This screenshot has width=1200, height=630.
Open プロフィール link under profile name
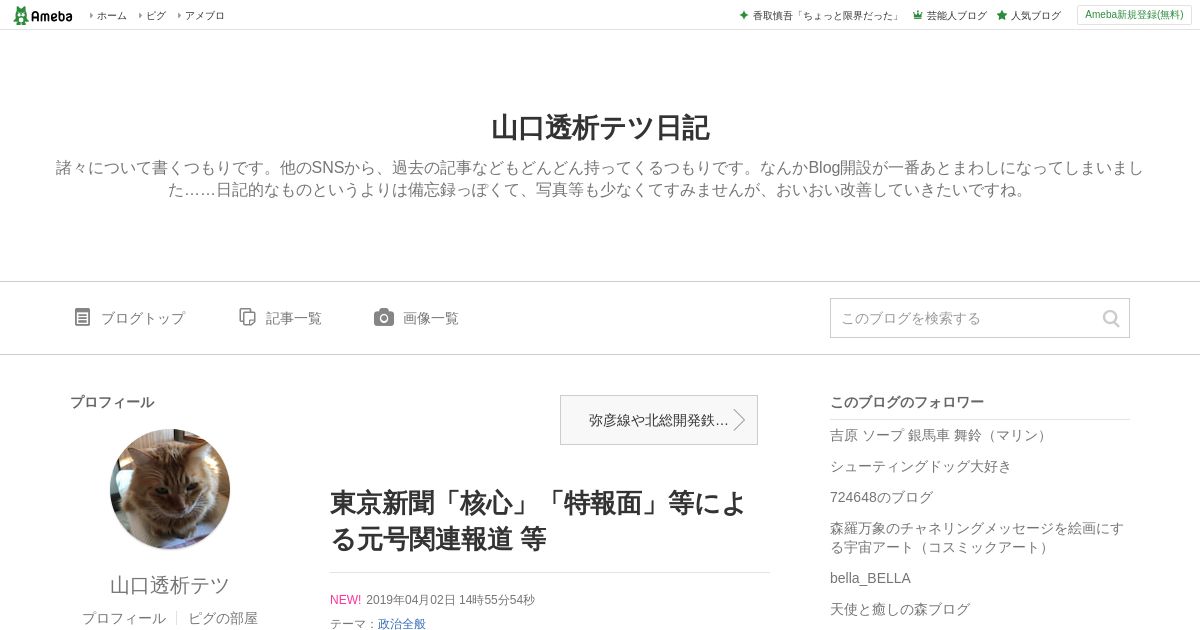124,618
